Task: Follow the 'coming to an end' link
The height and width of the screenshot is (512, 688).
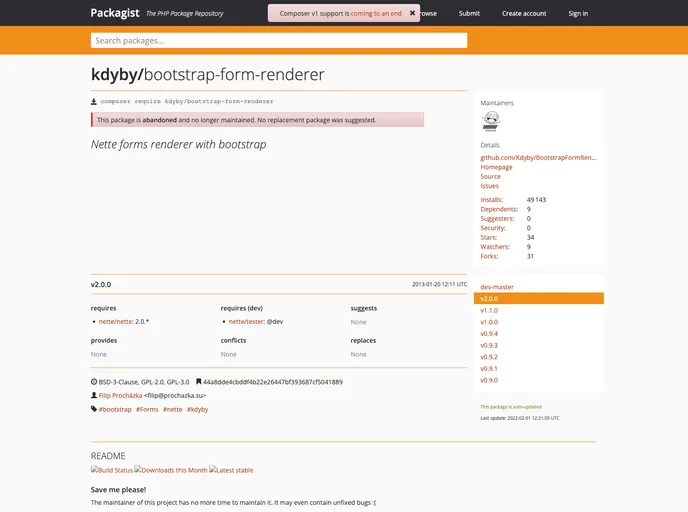Action: 376,14
